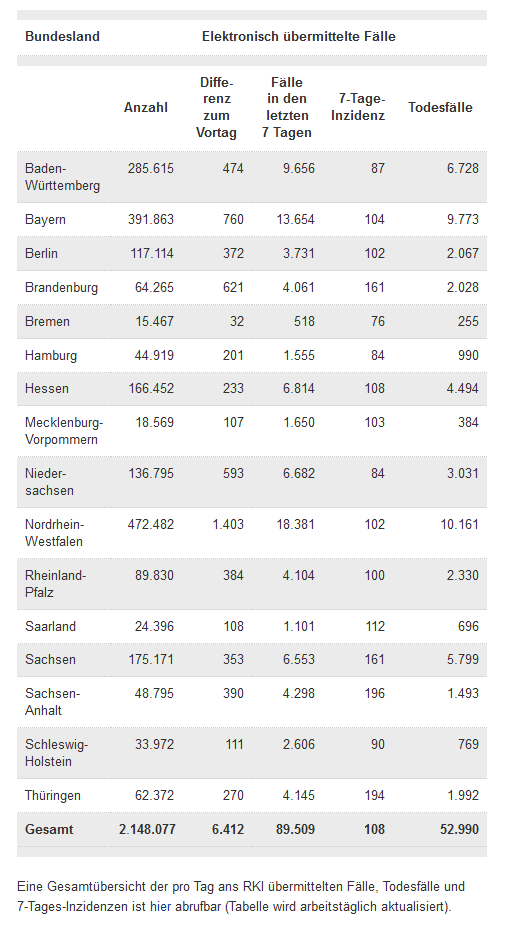Image resolution: width=510 pixels, height=938 pixels.
Task: Click the 7-Tage-Inzidenz column header
Action: (x=358, y=108)
